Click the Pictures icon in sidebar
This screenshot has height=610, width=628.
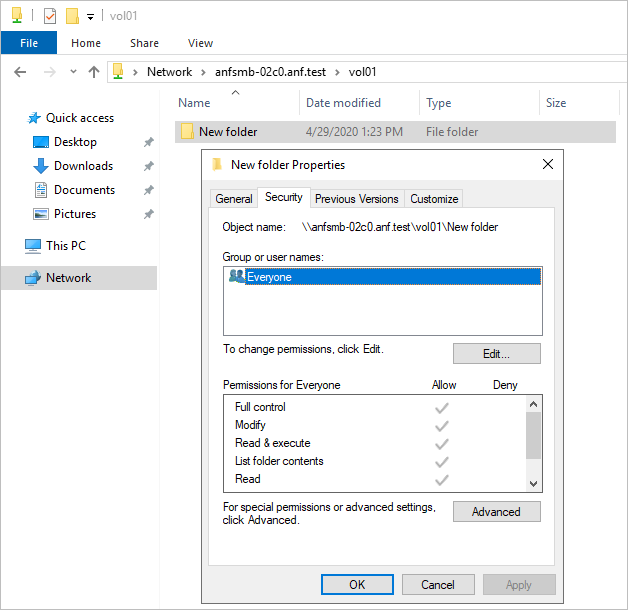pos(41,214)
